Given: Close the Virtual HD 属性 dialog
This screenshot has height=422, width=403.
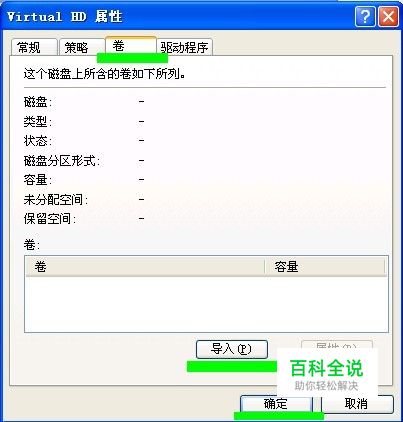Looking at the screenshot, I should 388,16.
